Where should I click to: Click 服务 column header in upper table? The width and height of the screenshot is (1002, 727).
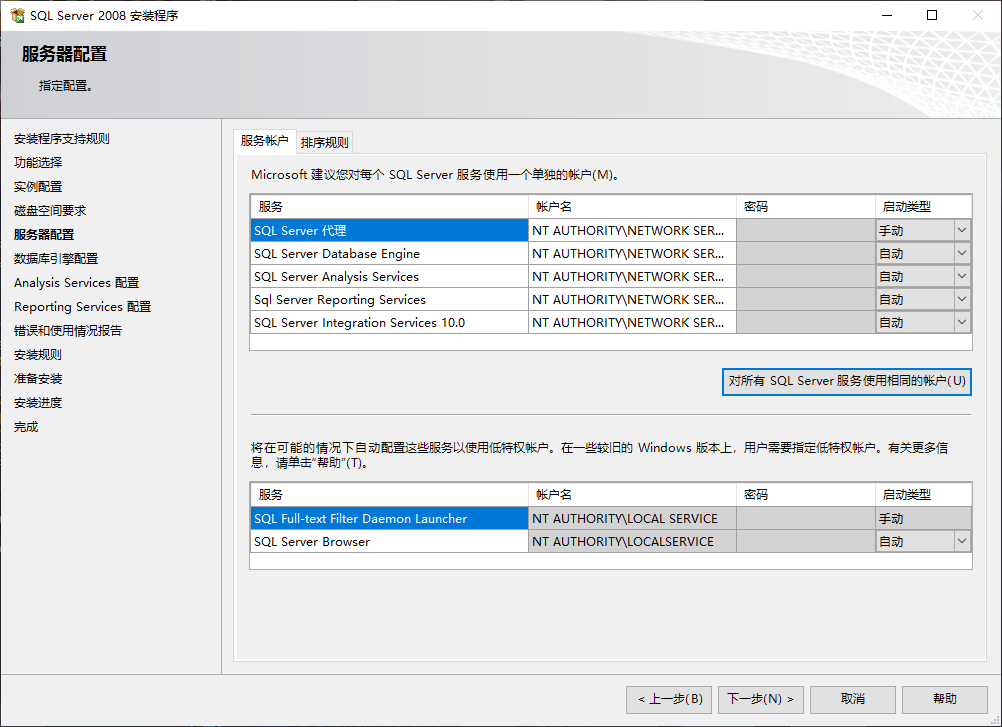pos(389,207)
